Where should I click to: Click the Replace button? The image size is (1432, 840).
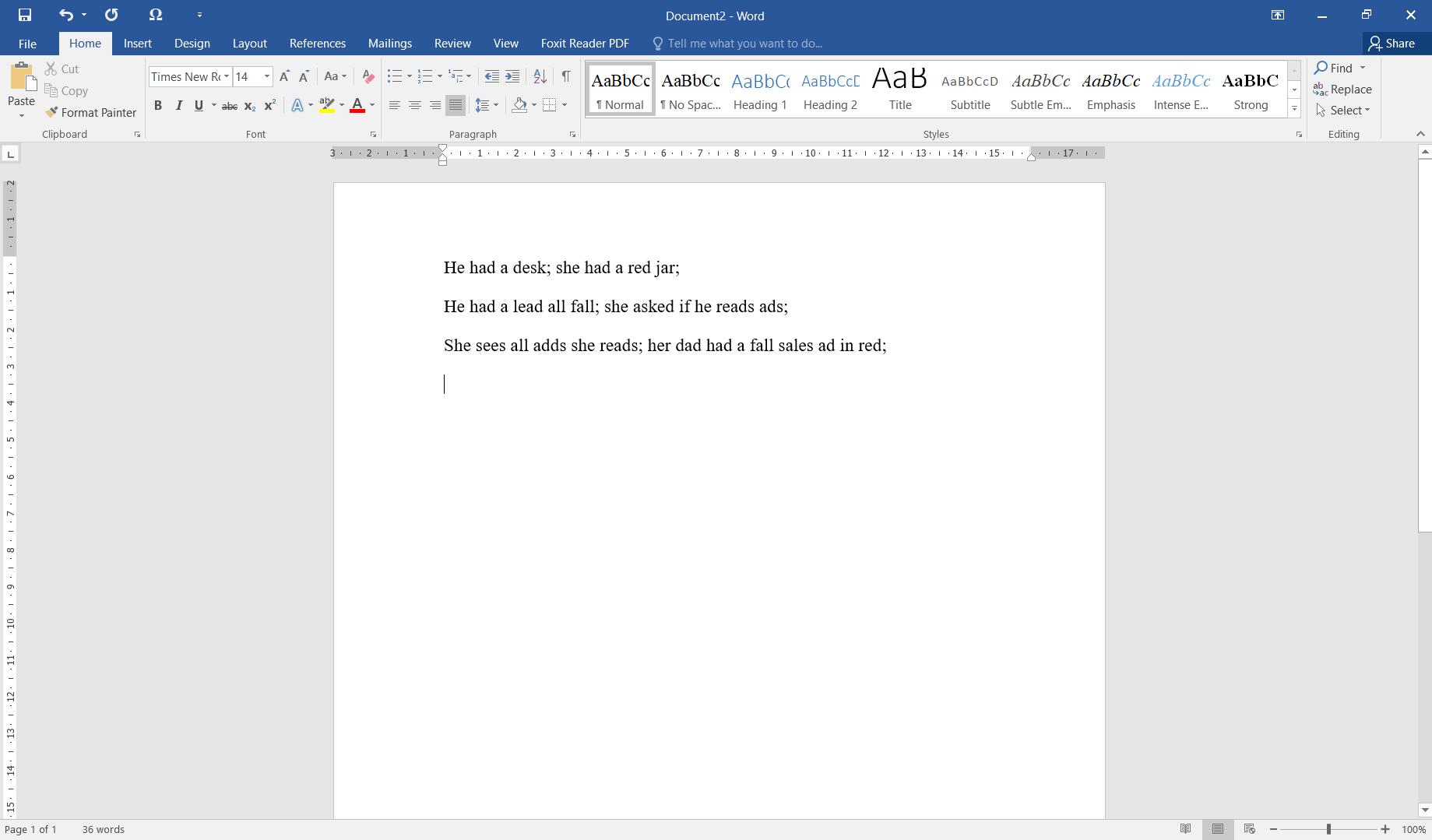click(1342, 89)
